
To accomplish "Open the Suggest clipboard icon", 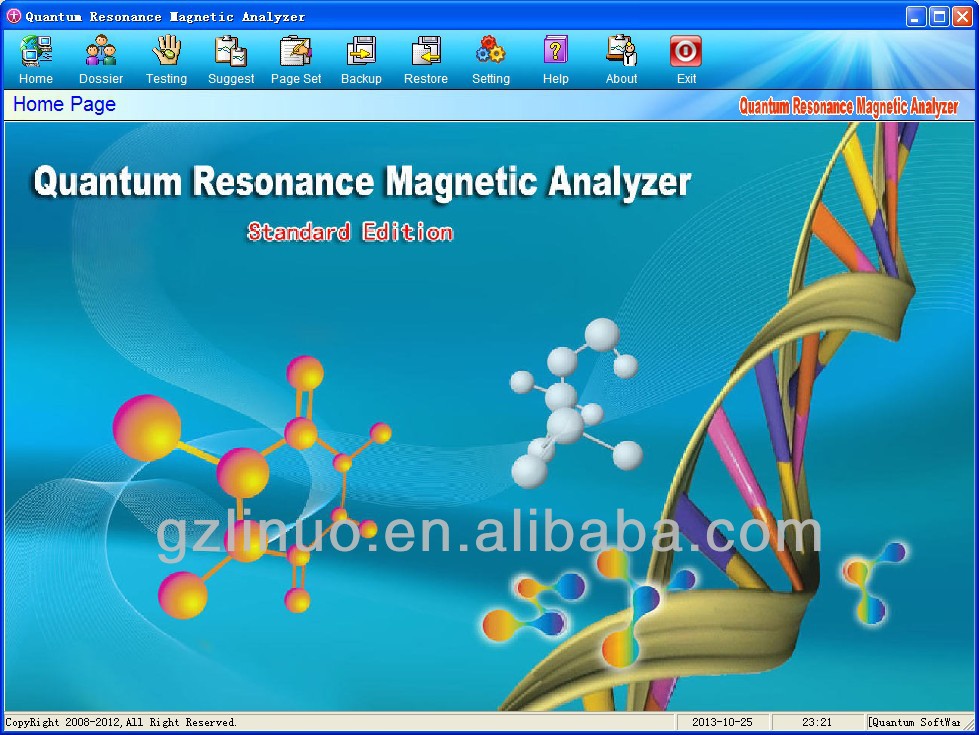I will (x=231, y=51).
